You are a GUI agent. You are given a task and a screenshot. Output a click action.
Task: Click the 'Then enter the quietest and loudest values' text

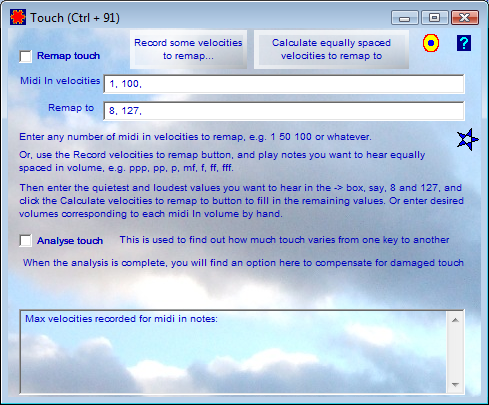[241, 201]
